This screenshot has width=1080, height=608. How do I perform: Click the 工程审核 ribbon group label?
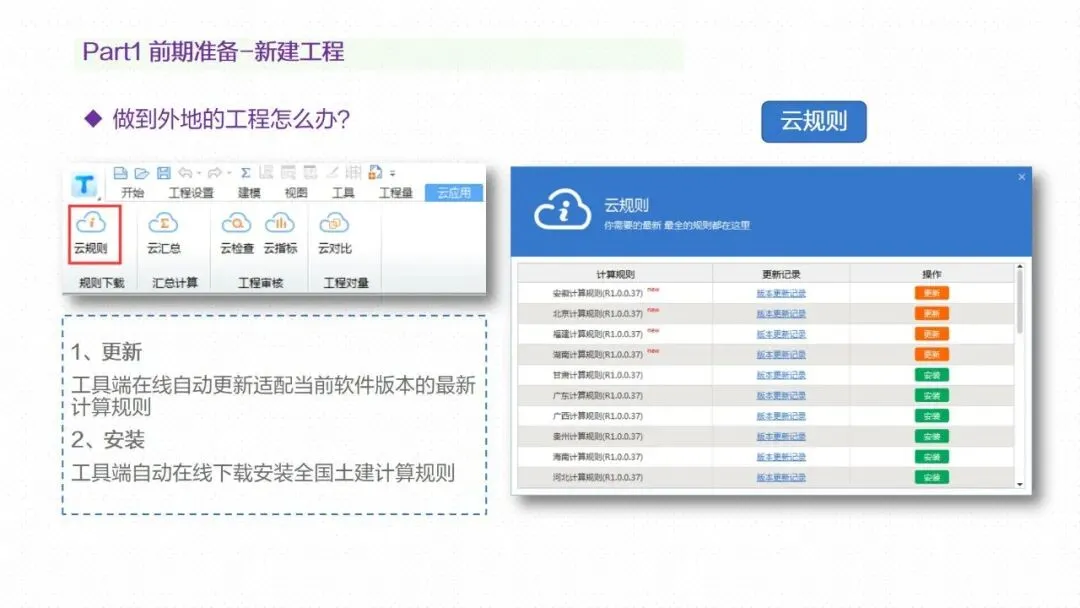pos(260,283)
